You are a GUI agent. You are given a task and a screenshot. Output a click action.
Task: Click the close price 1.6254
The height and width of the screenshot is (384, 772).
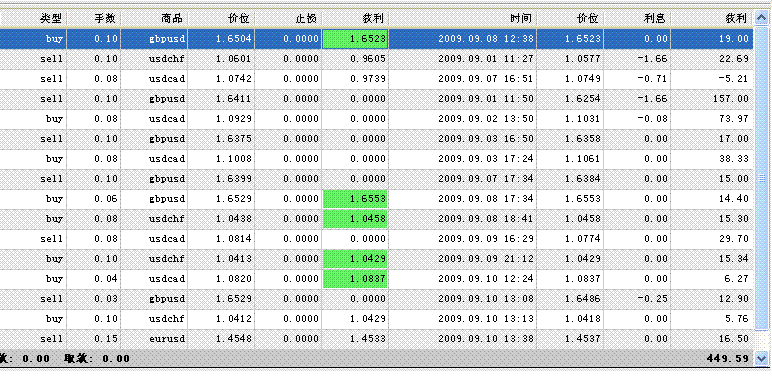pyautogui.click(x=582, y=99)
